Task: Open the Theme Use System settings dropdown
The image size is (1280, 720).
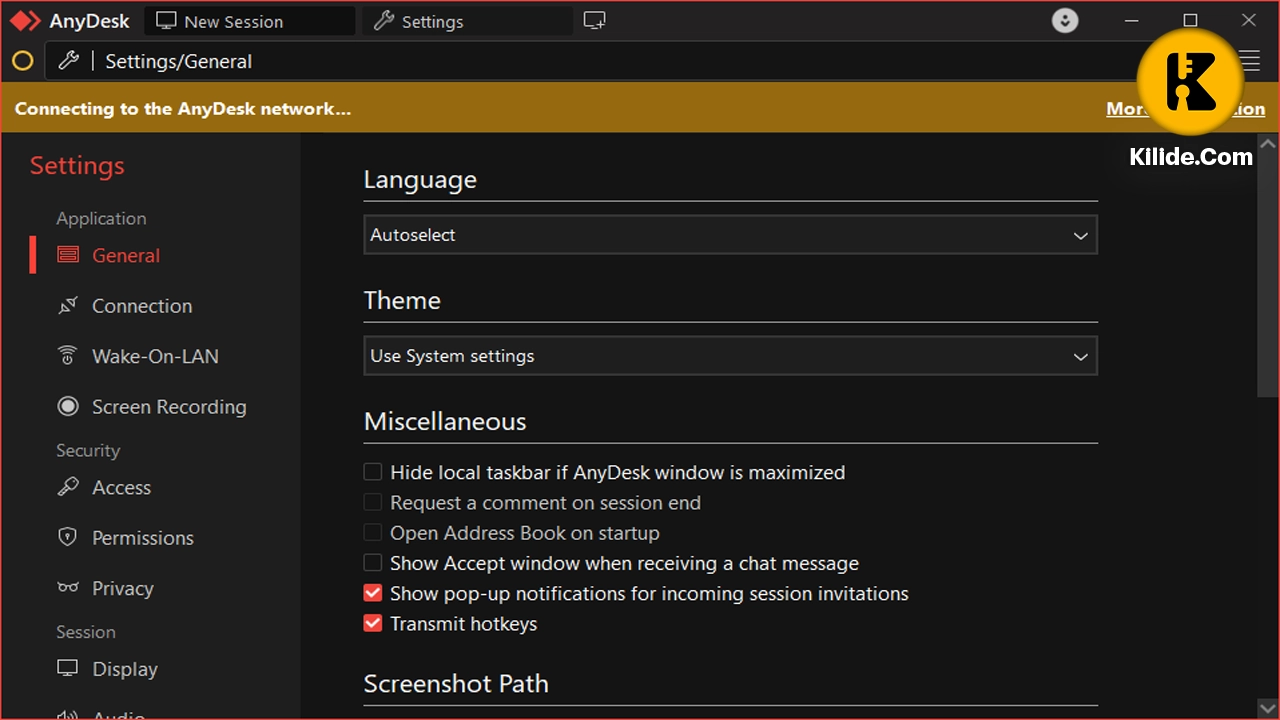Action: (x=730, y=356)
